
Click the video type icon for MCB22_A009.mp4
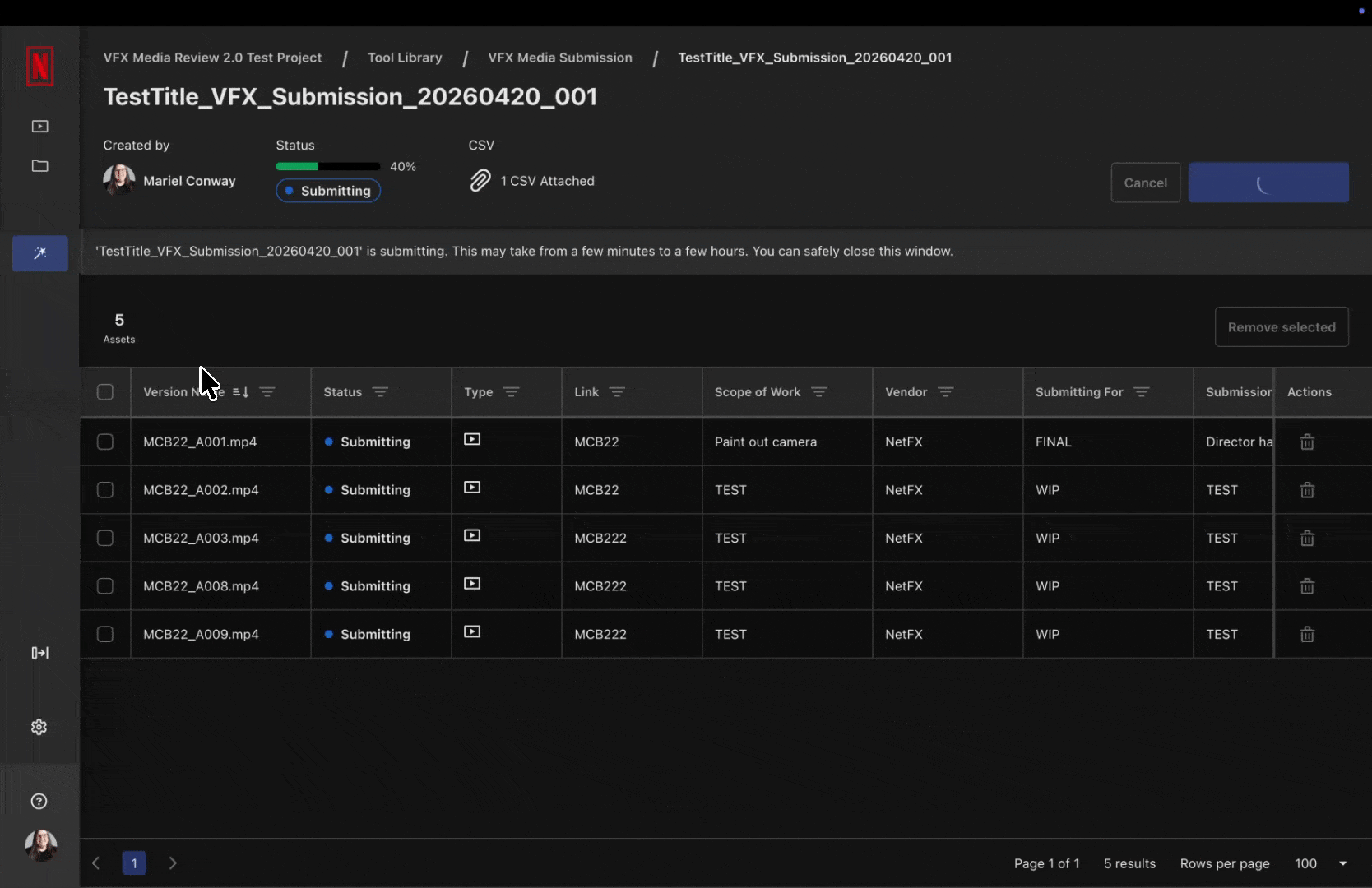472,631
